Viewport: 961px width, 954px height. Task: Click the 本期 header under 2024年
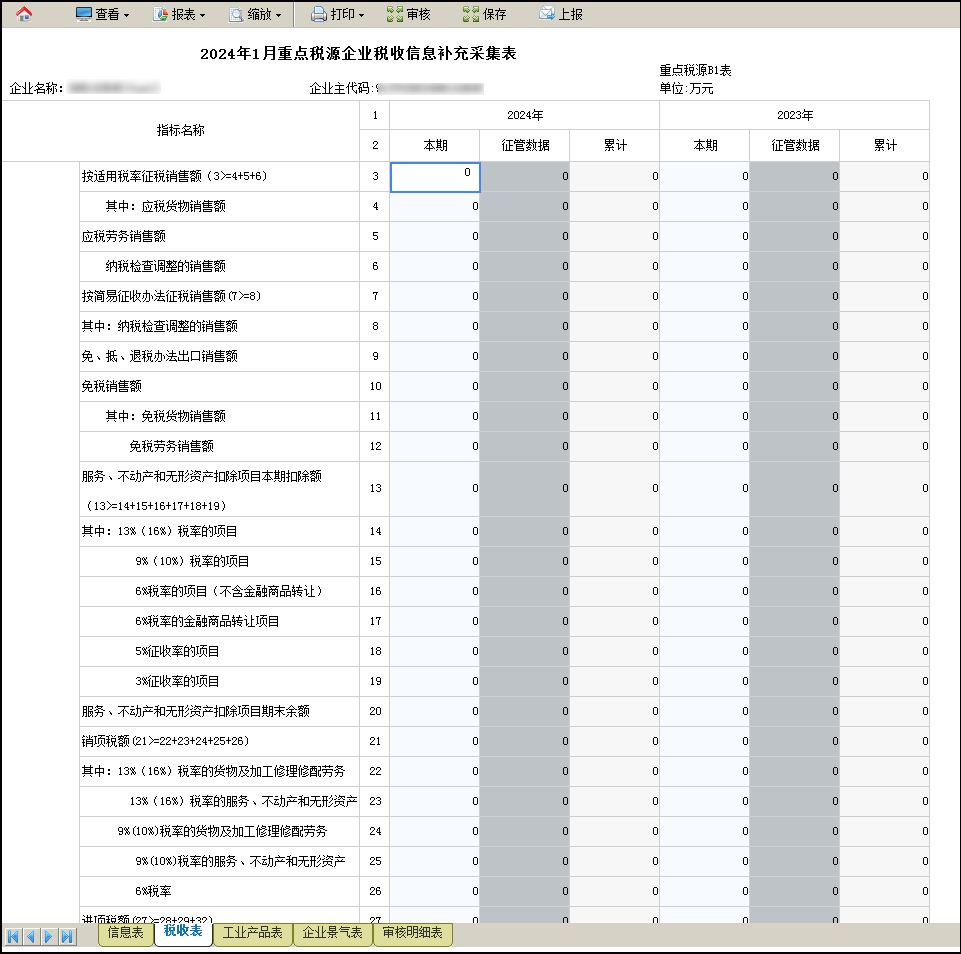435,146
